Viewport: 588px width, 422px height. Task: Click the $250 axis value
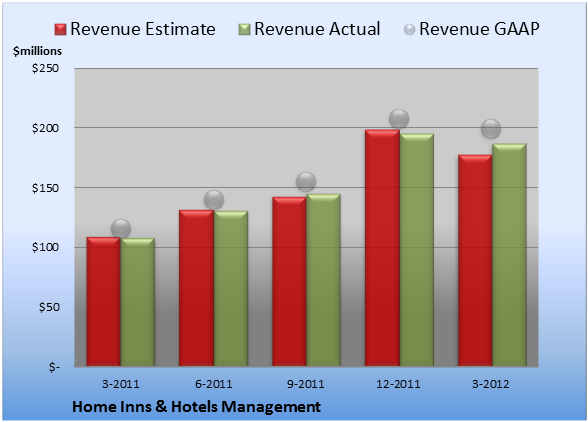45,68
